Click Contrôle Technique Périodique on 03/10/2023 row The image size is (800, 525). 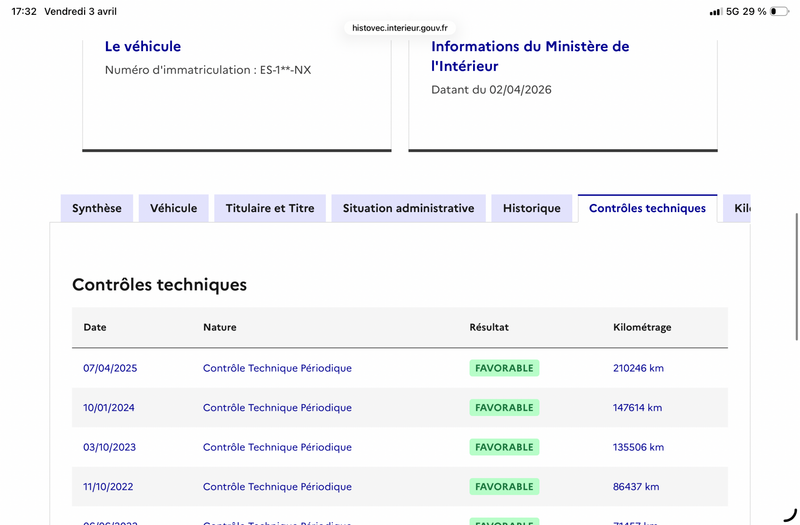[x=277, y=447]
